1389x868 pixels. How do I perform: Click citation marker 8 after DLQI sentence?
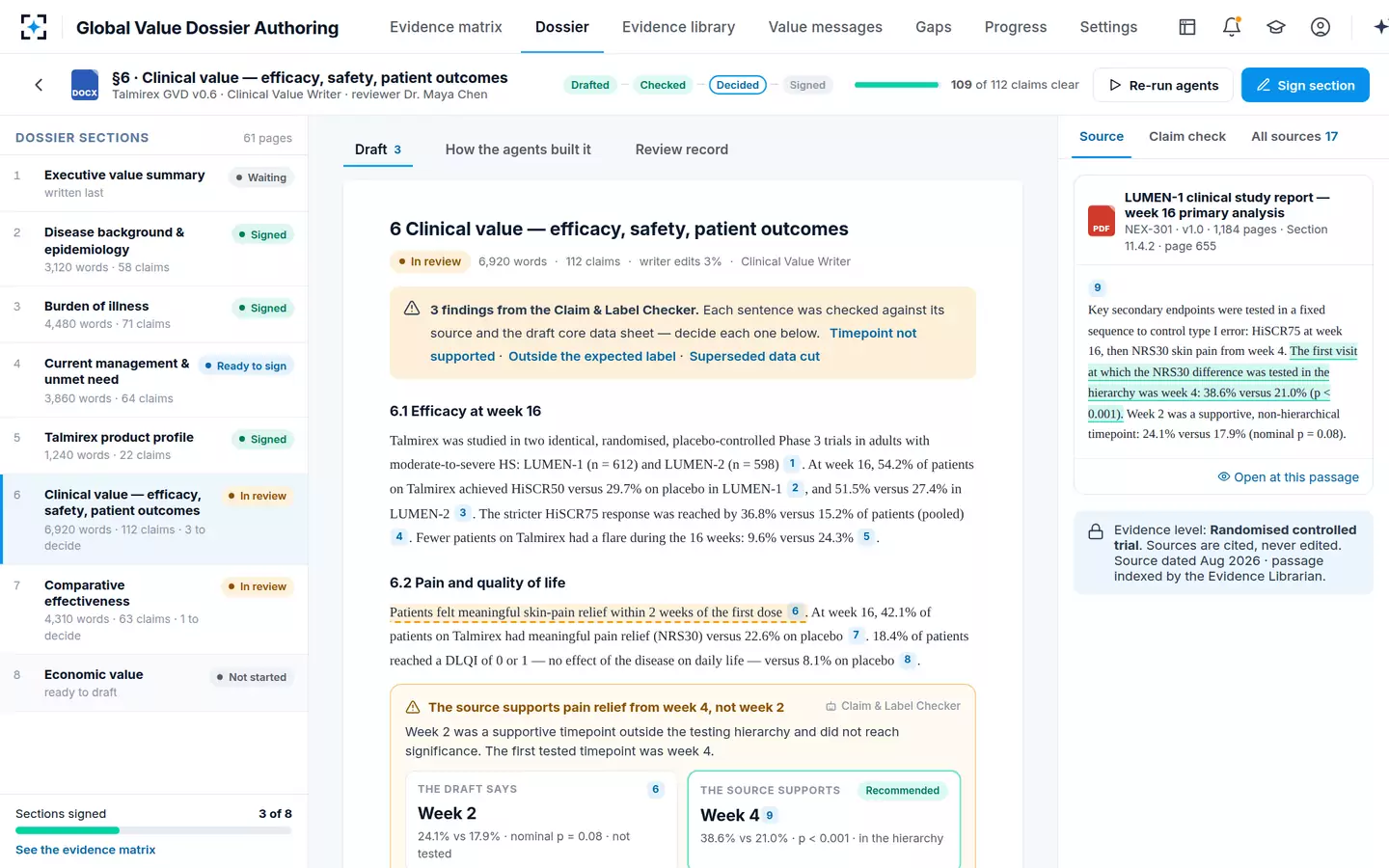tap(907, 660)
